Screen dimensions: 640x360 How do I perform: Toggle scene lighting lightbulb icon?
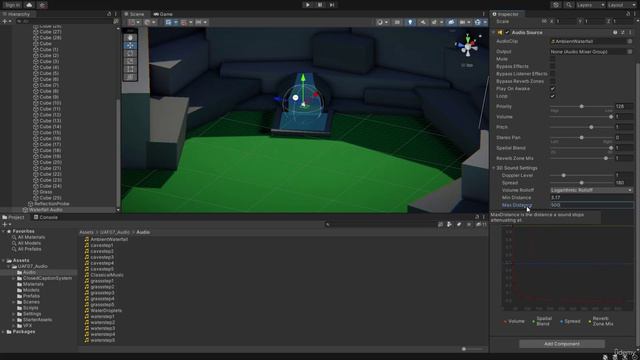[x=410, y=22]
